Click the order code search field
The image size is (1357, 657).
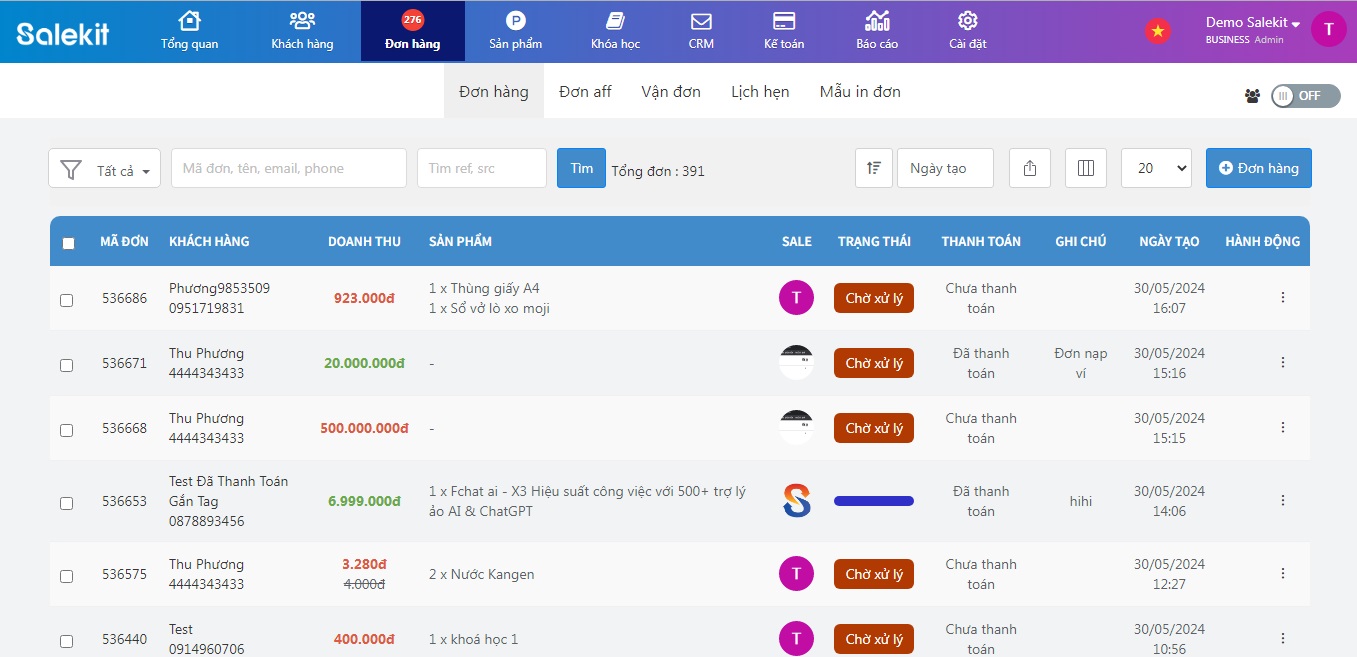click(x=288, y=168)
